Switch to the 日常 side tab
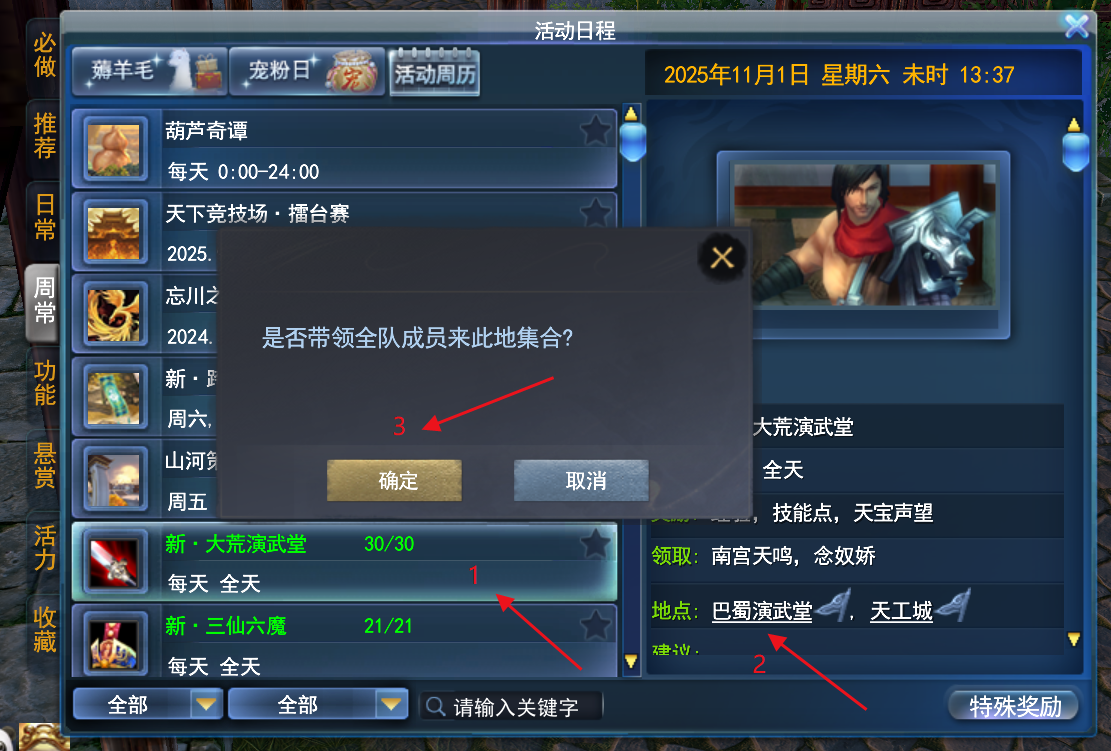The width and height of the screenshot is (1111, 751). tap(44, 218)
